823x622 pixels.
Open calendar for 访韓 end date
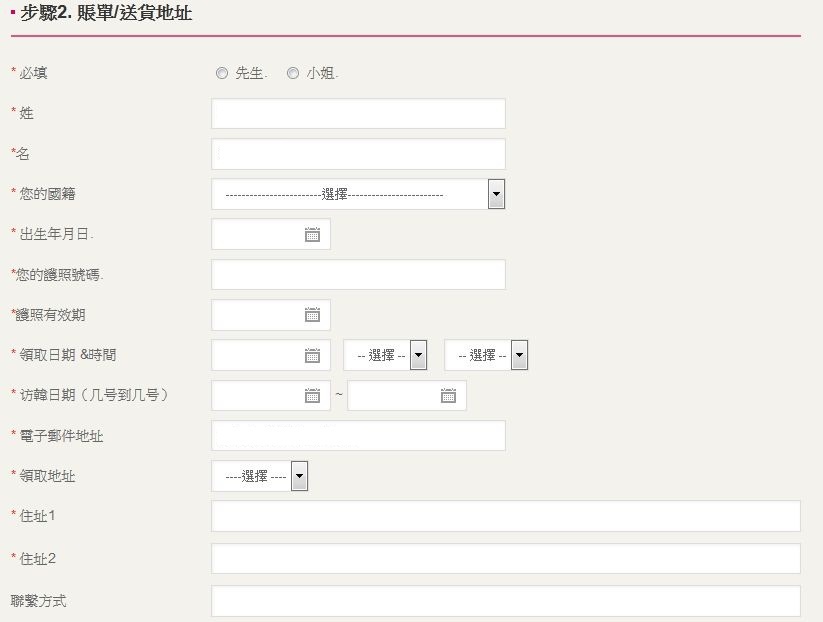coord(448,395)
